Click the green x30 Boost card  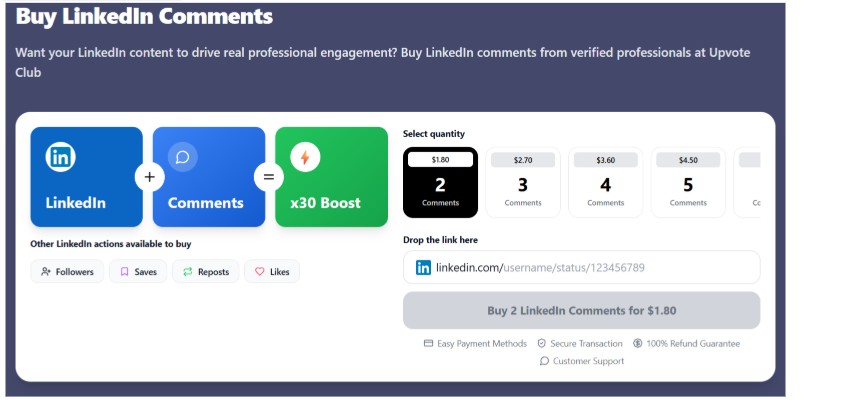(x=331, y=177)
